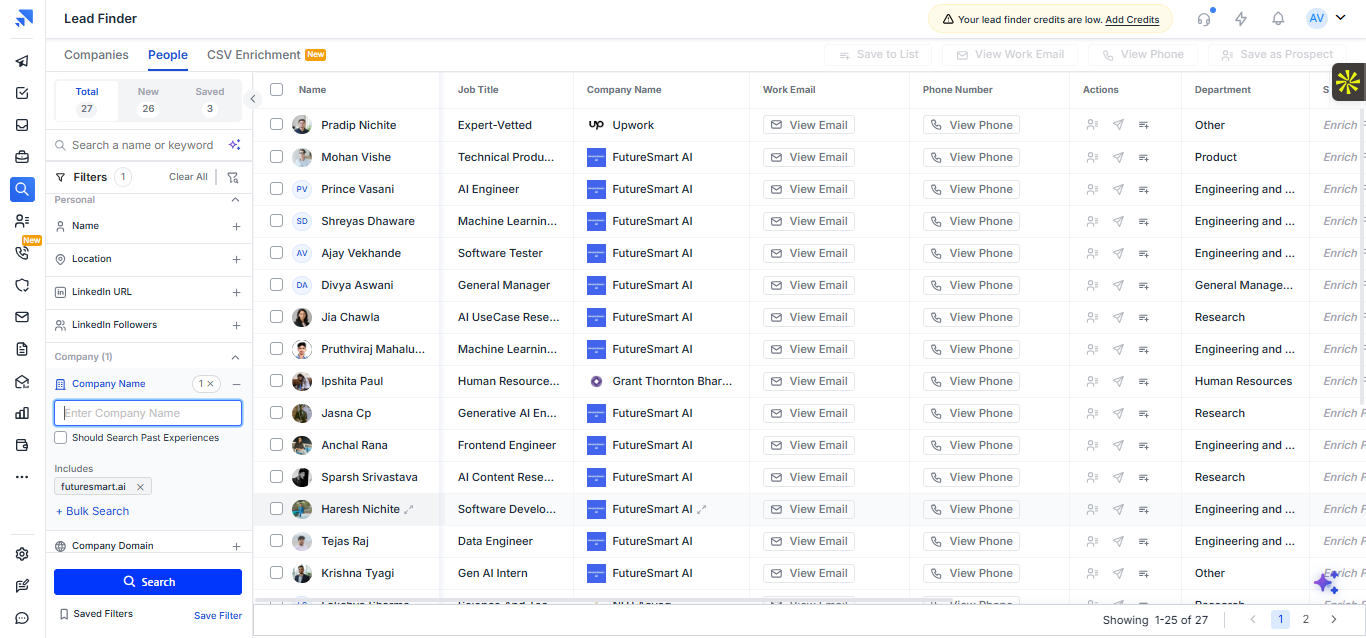The height and width of the screenshot is (638, 1366).
Task: Switch to the Companies tab
Action: 96,55
